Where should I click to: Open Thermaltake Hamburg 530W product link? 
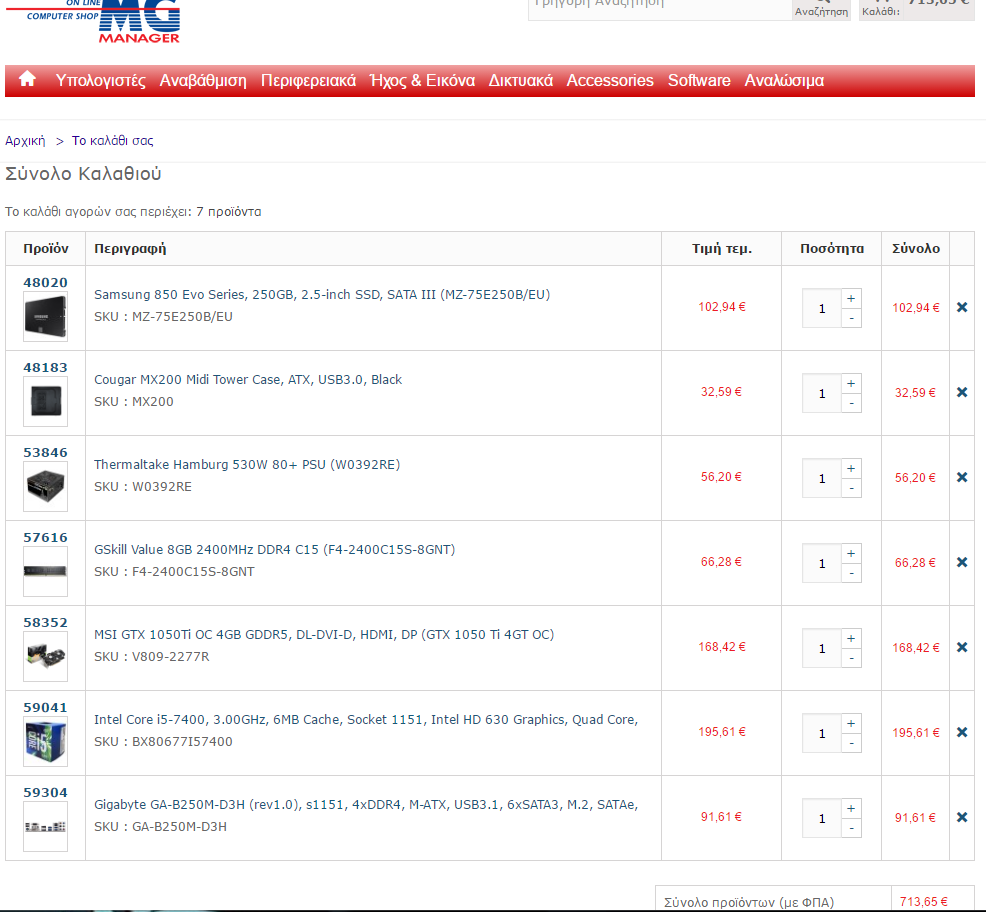247,464
